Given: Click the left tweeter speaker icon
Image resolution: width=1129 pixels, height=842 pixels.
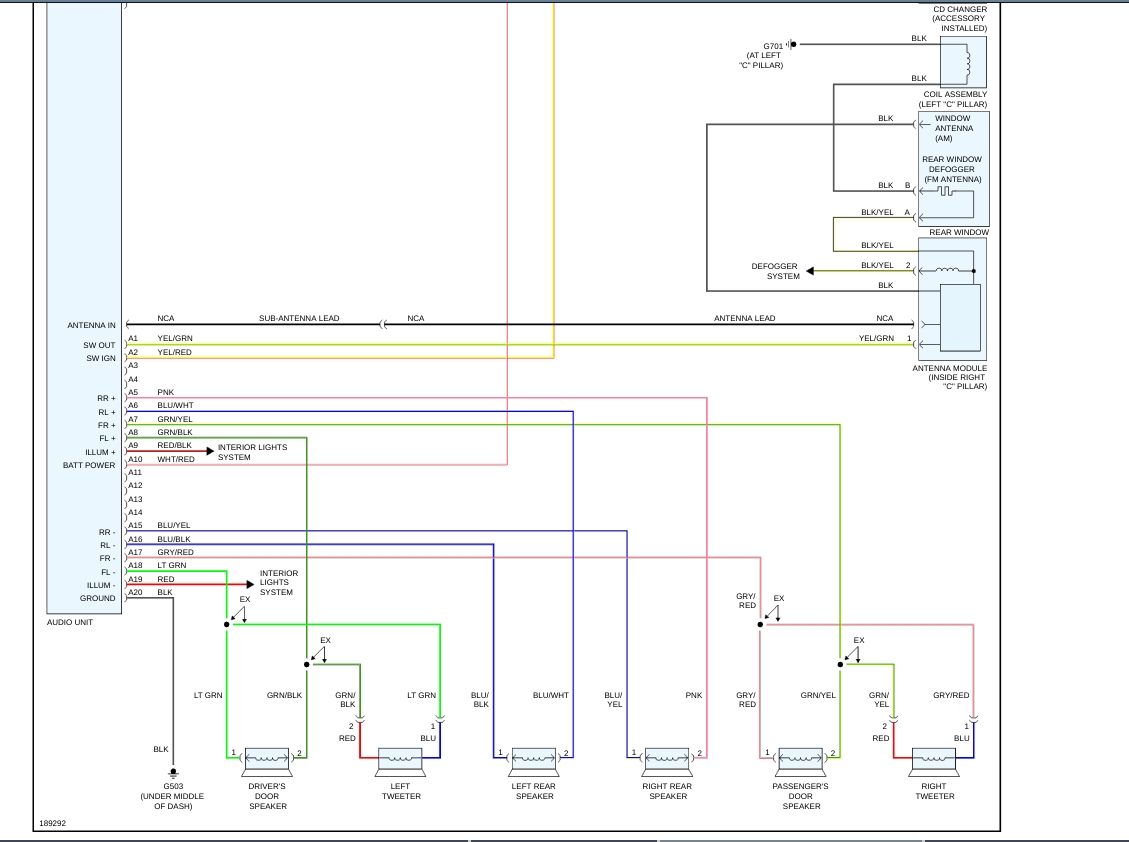Looking at the screenshot, I should coord(401,760).
